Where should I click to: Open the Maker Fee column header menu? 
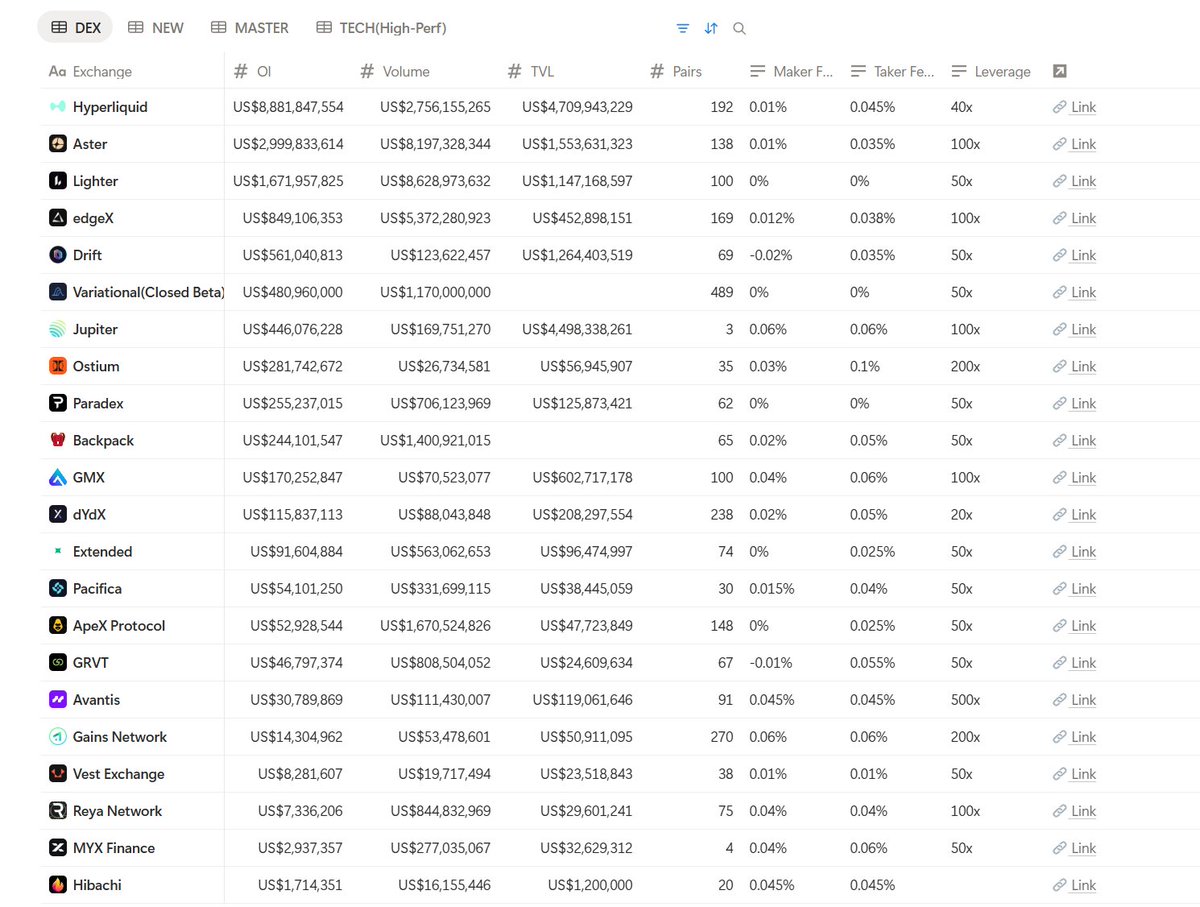point(791,71)
